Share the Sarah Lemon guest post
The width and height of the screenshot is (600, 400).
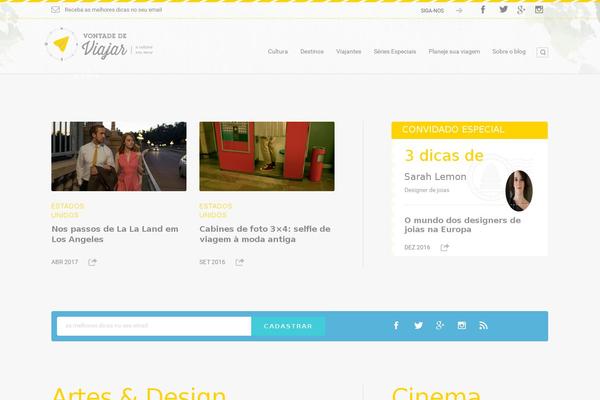point(444,248)
